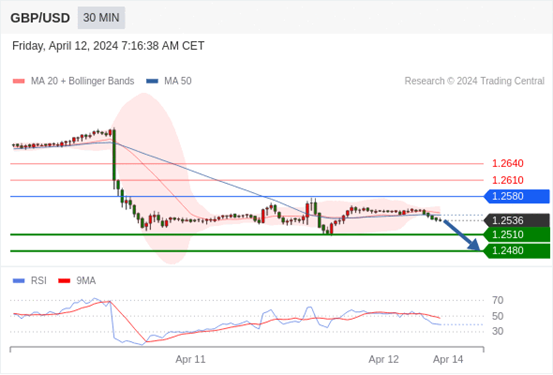Click the 1.2640 red resistance label
553x375 pixels.
[508, 164]
